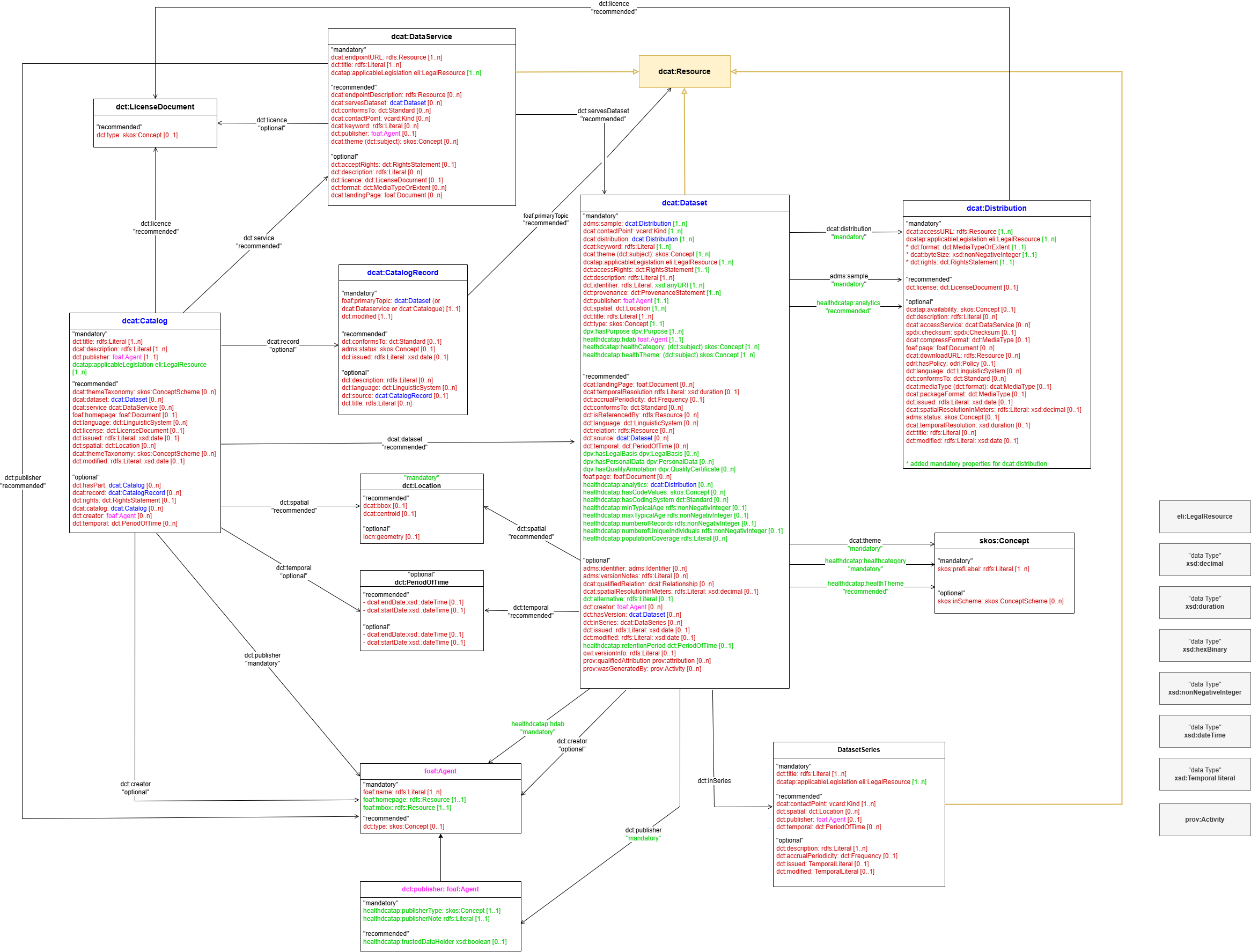This screenshot has height=952, width=1251.
Task: Click the dcat:Catalog class header
Action: pos(144,321)
